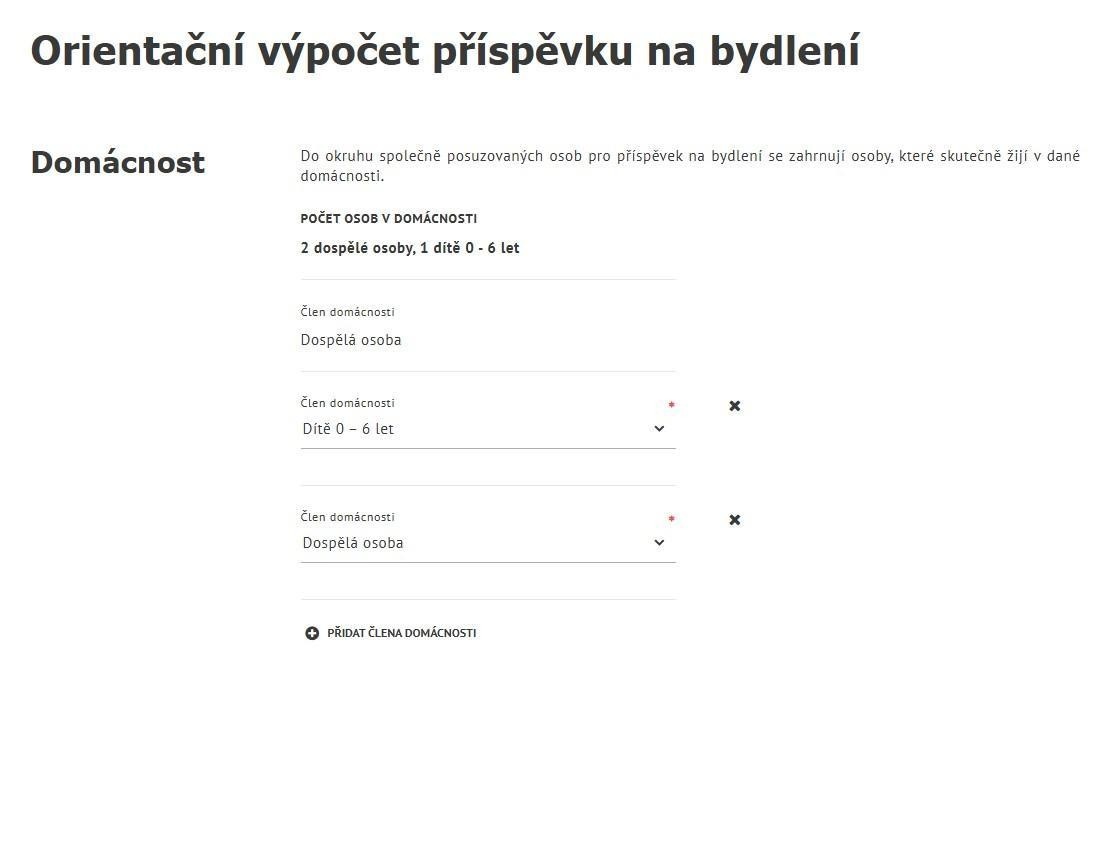Viewport: 1105px width, 868px height.
Task: Click the summary 2 dospělé osoby, 1 dítě
Action: point(410,248)
